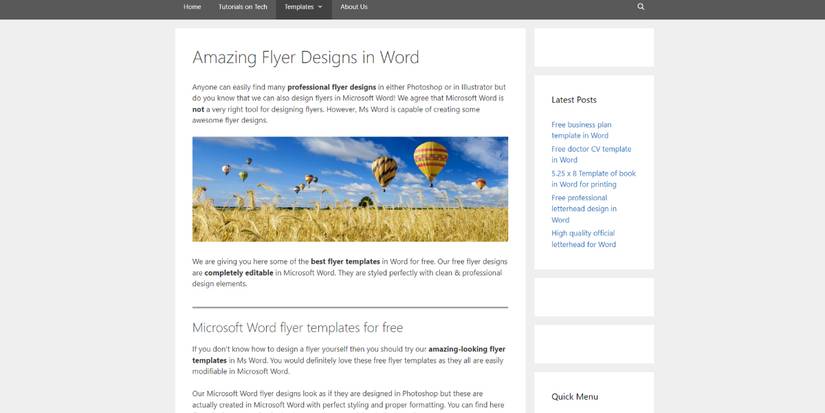The image size is (825, 413).
Task: Go to the Home menu item
Action: pos(192,7)
